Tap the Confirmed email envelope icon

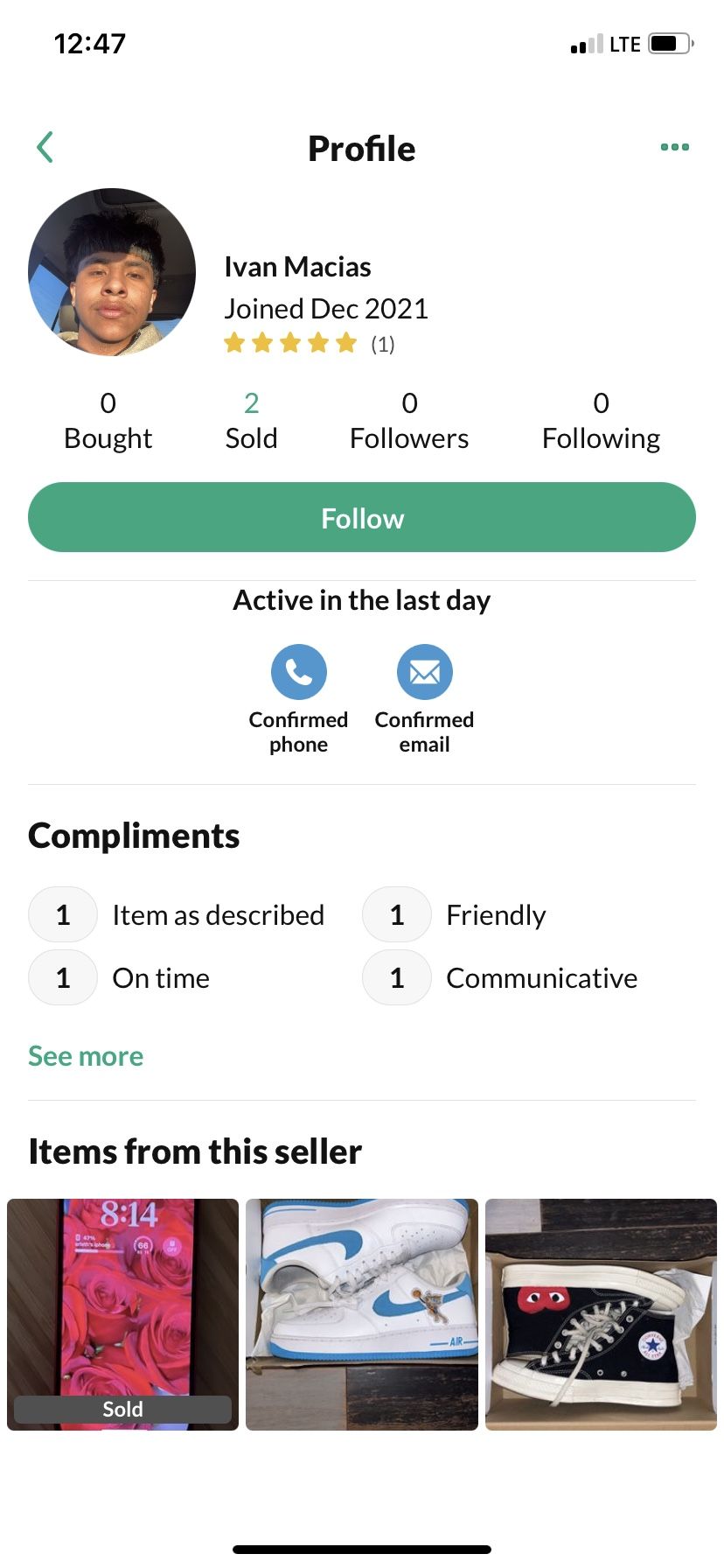424,672
